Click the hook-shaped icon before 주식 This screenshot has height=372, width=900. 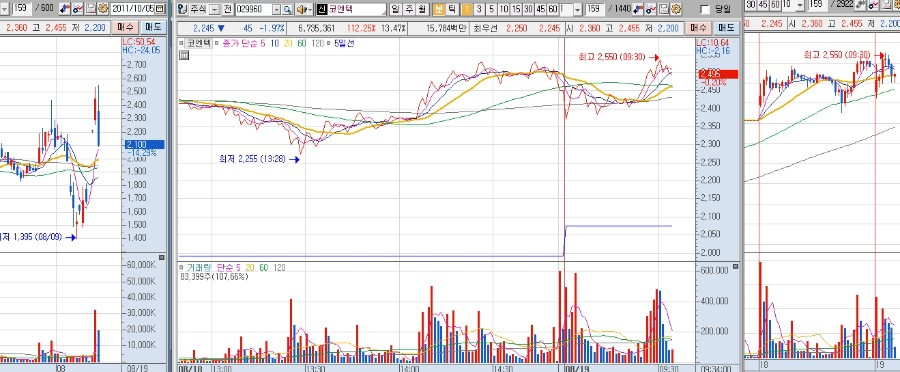(x=183, y=10)
